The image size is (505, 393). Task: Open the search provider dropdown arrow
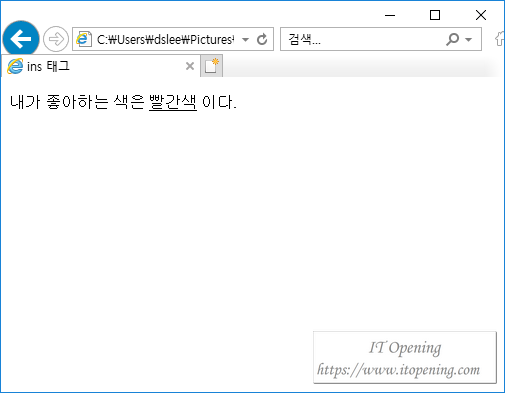coord(468,40)
